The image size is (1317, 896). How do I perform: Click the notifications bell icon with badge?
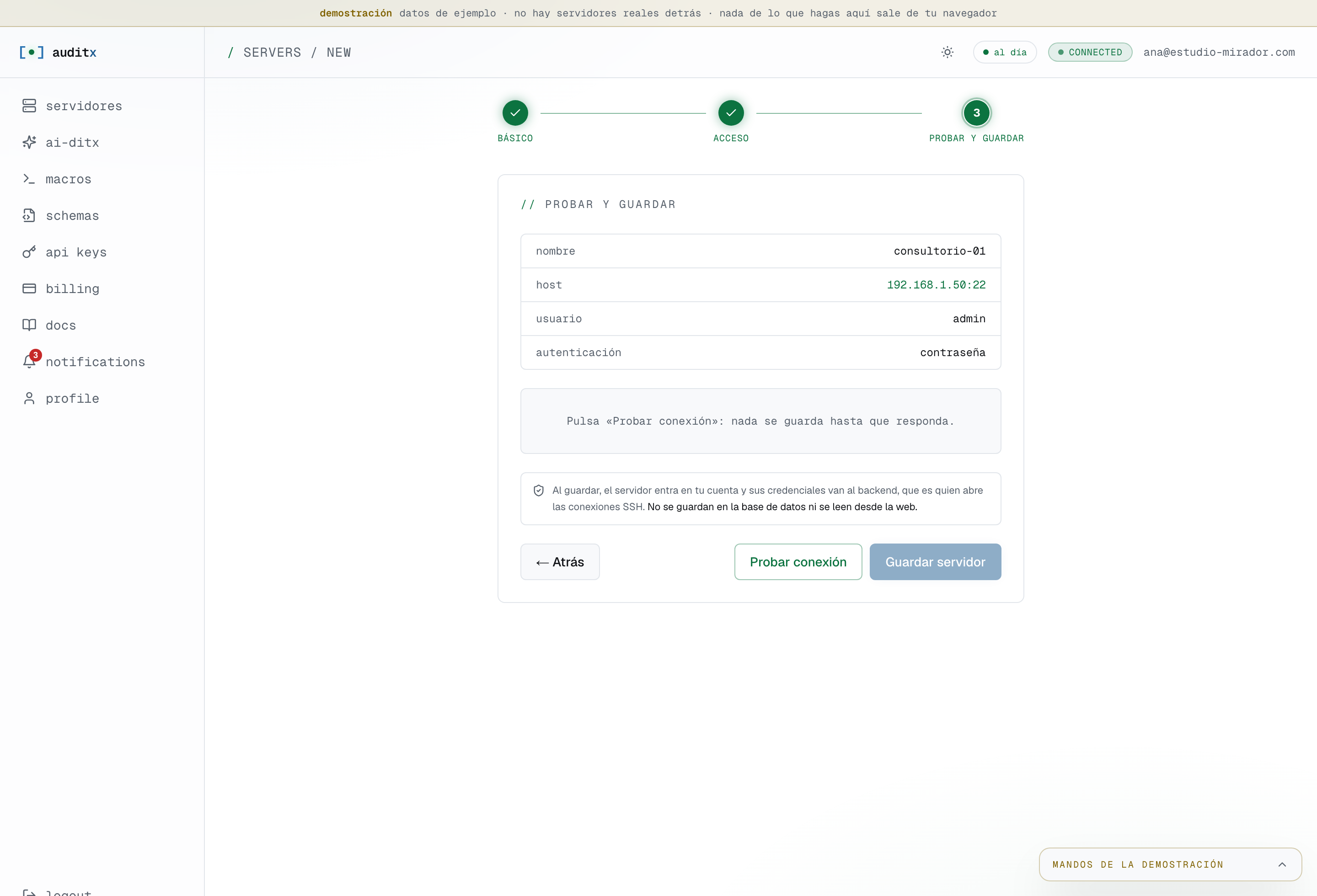30,360
